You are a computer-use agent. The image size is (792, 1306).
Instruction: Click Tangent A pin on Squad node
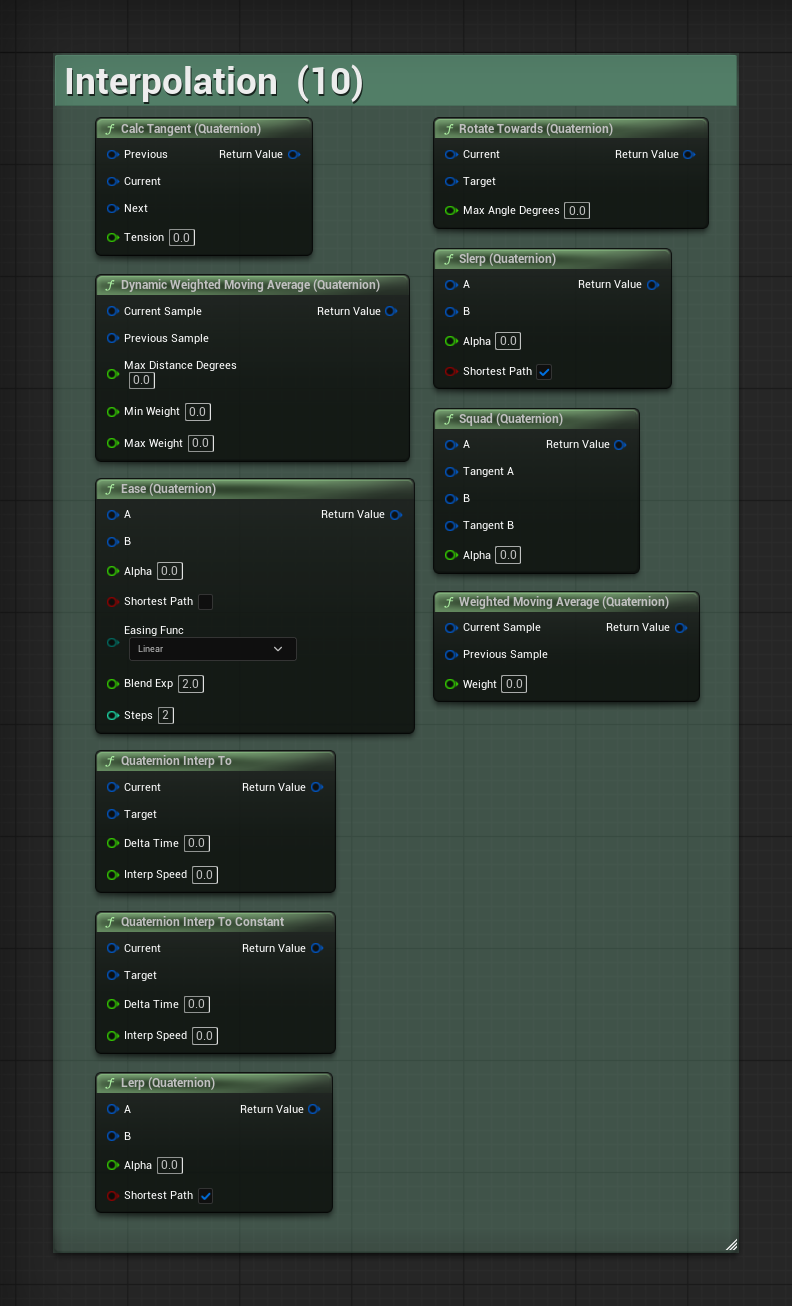click(452, 471)
